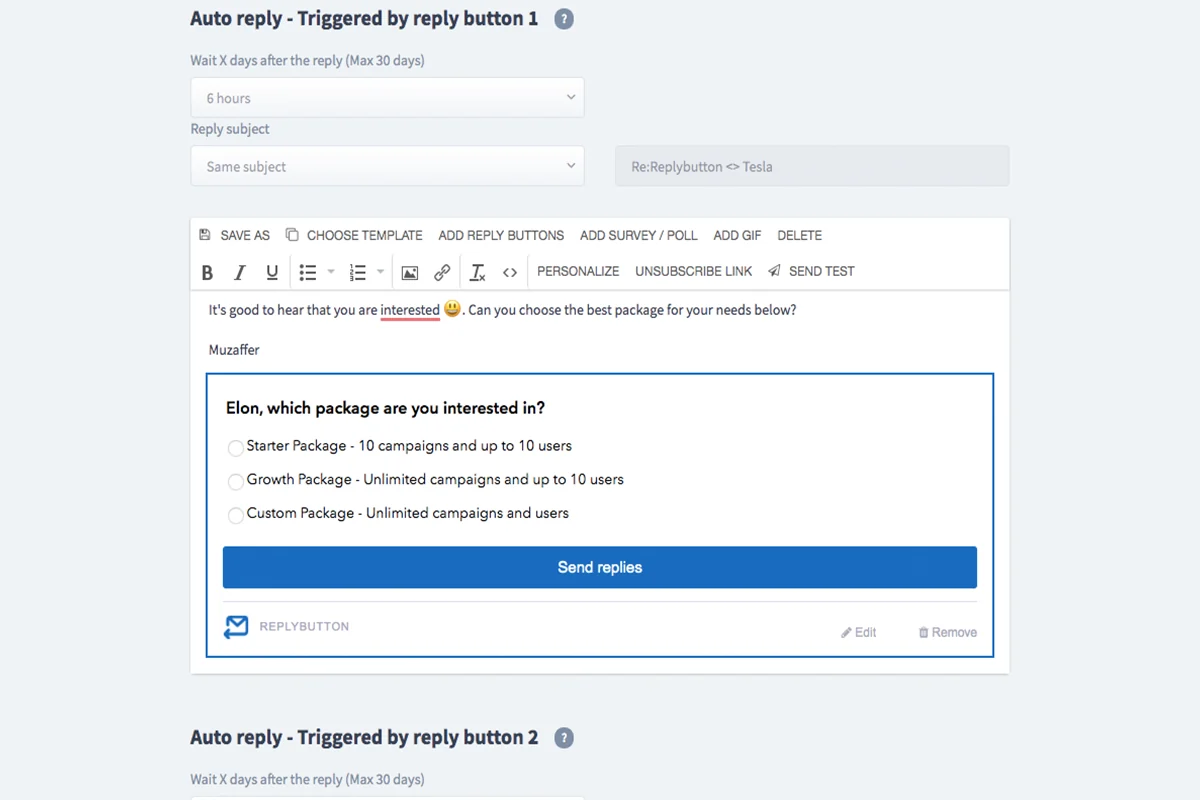Click the paper plane SEND TEST icon

[x=774, y=271]
